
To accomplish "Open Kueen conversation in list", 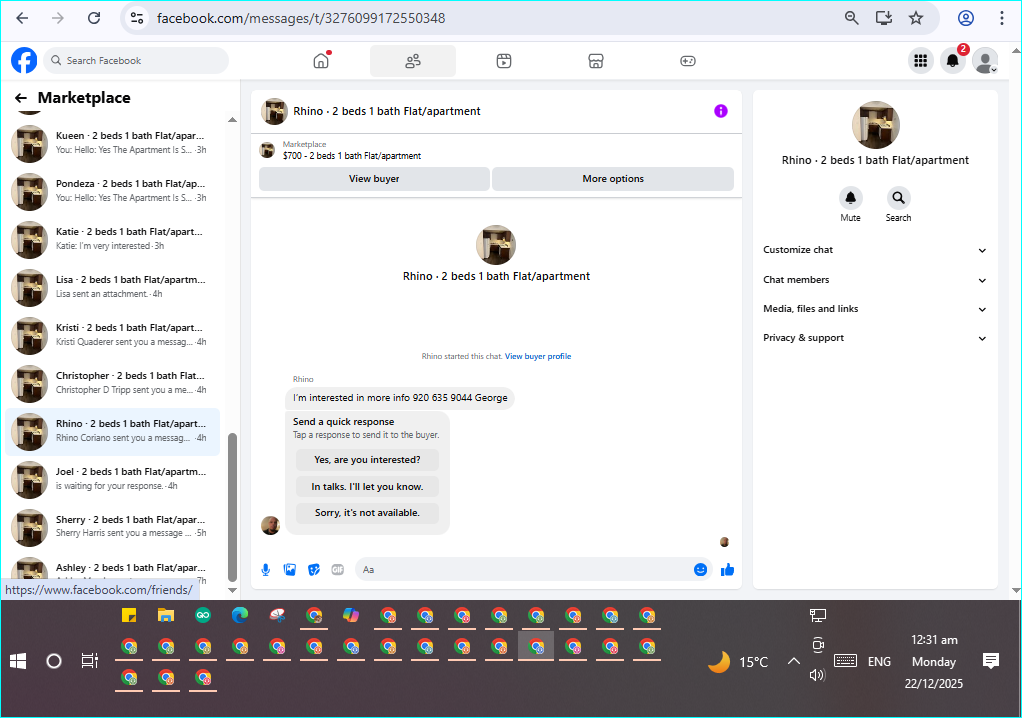I will pos(112,143).
